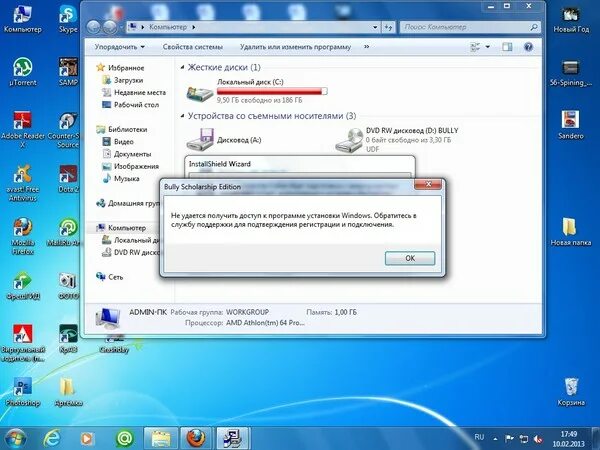Click the Mail.Ru Agent taskbar icon
This screenshot has height=450, width=600.
click(124, 439)
